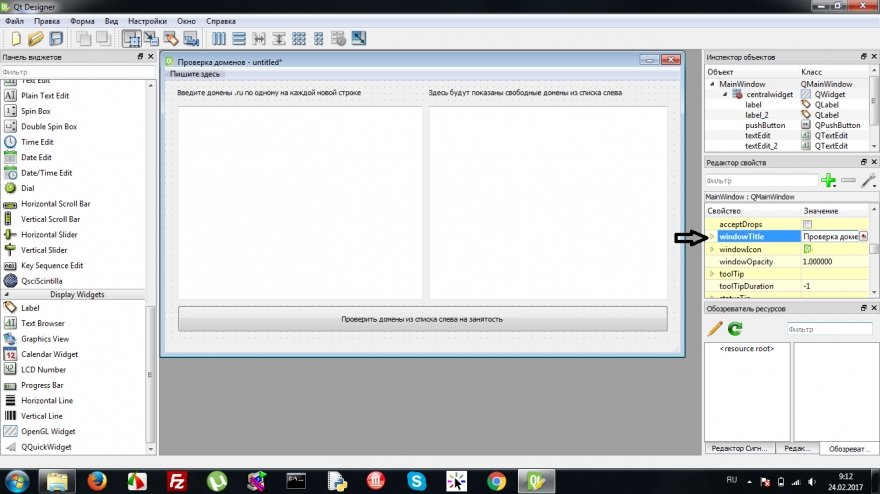
Task: Open the Справка menu
Action: pyautogui.click(x=221, y=21)
